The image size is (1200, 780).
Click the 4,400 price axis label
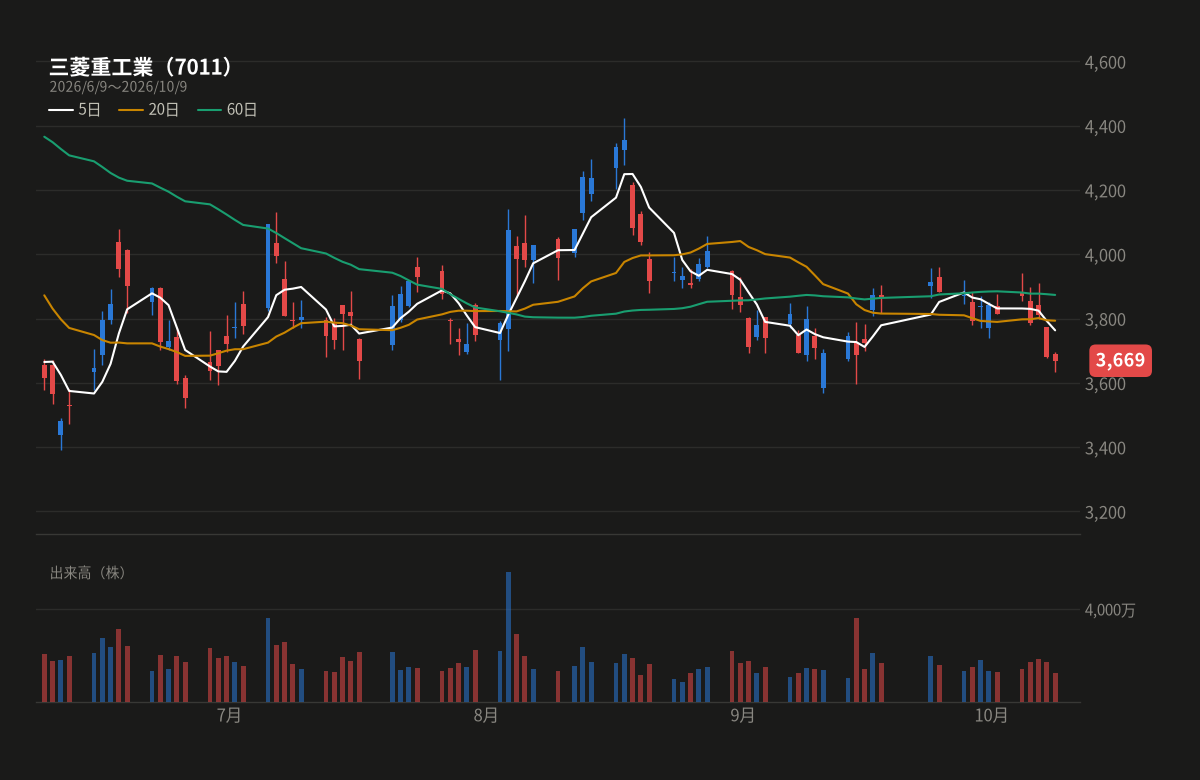(1105, 127)
